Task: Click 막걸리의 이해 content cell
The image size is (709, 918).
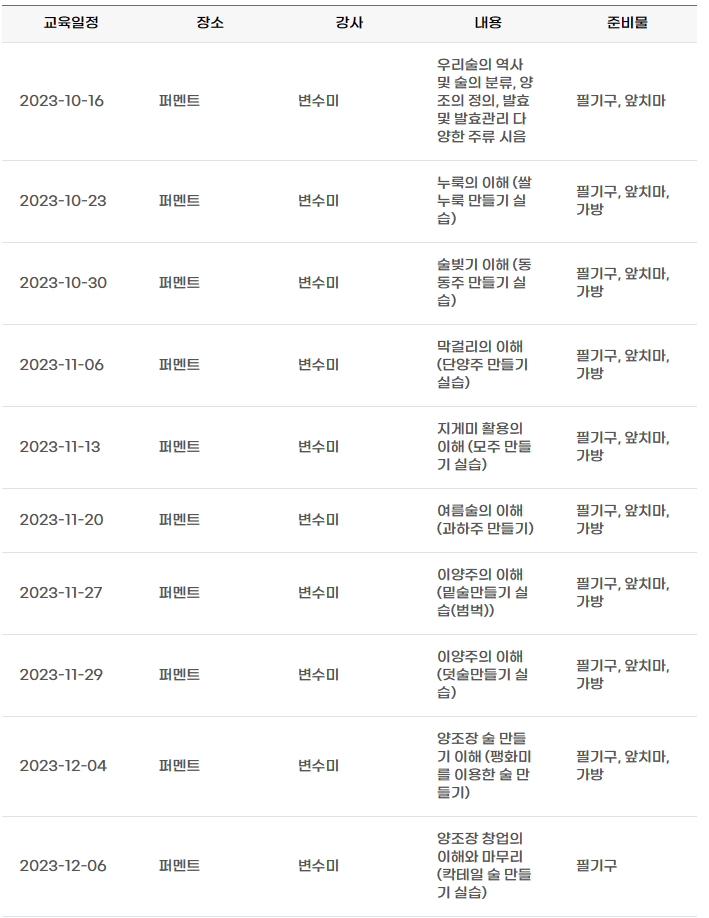Action: 483,365
